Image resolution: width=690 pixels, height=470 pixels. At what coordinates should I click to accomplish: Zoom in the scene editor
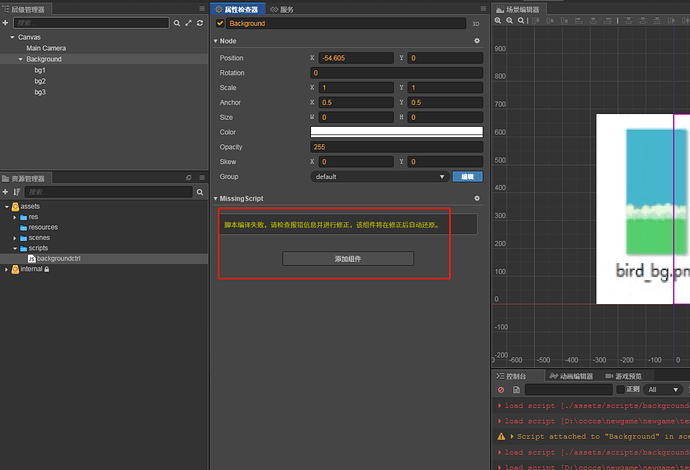click(x=498, y=20)
